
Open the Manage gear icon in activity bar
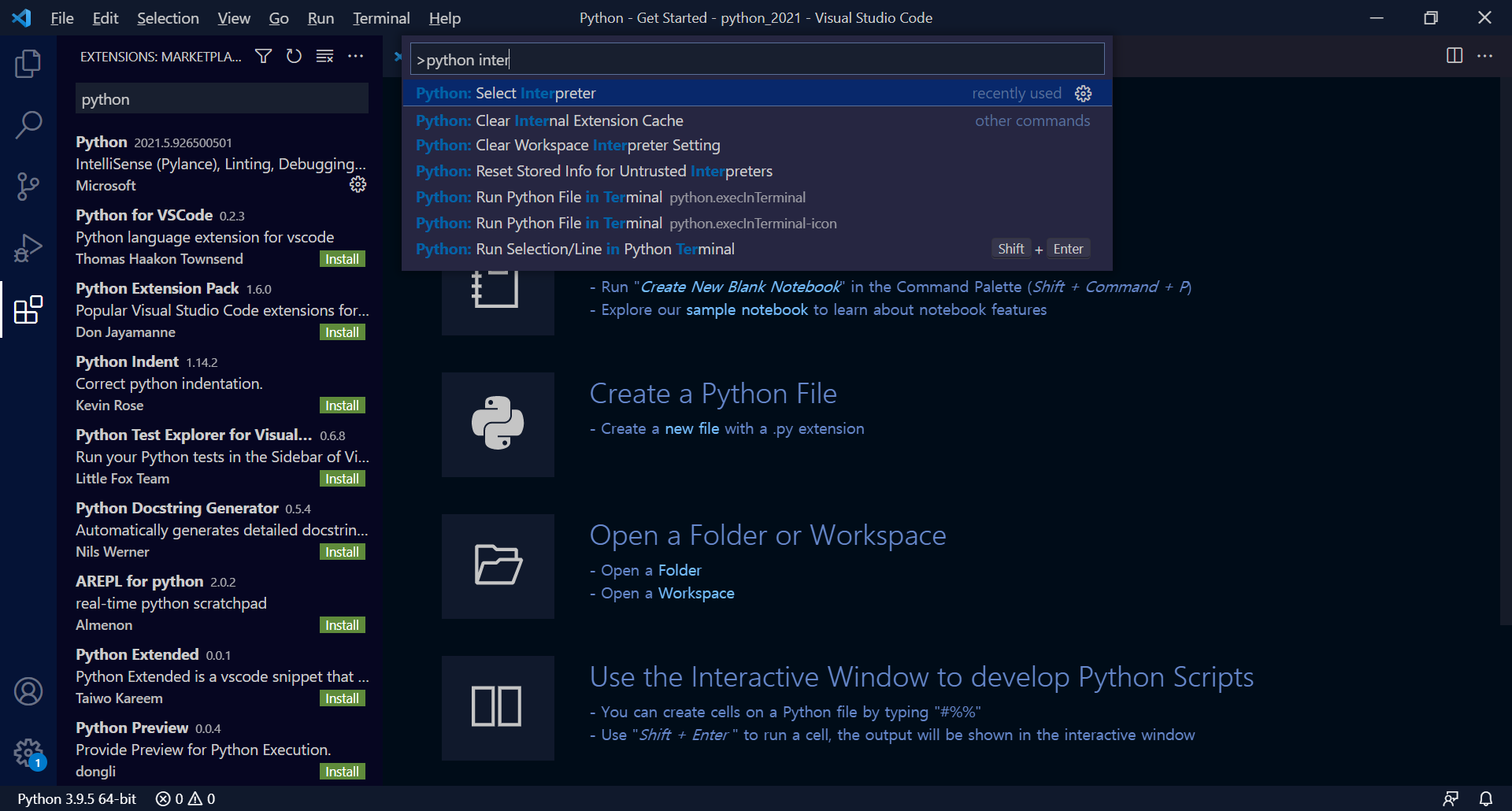pos(28,753)
